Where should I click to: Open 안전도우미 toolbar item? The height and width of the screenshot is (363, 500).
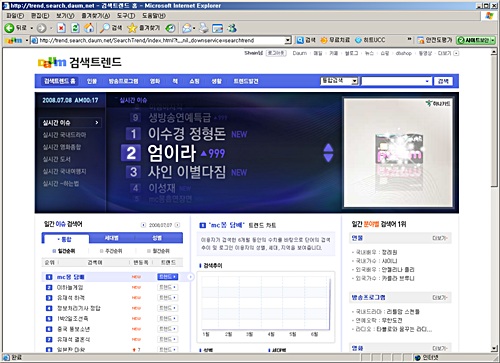click(x=435, y=40)
